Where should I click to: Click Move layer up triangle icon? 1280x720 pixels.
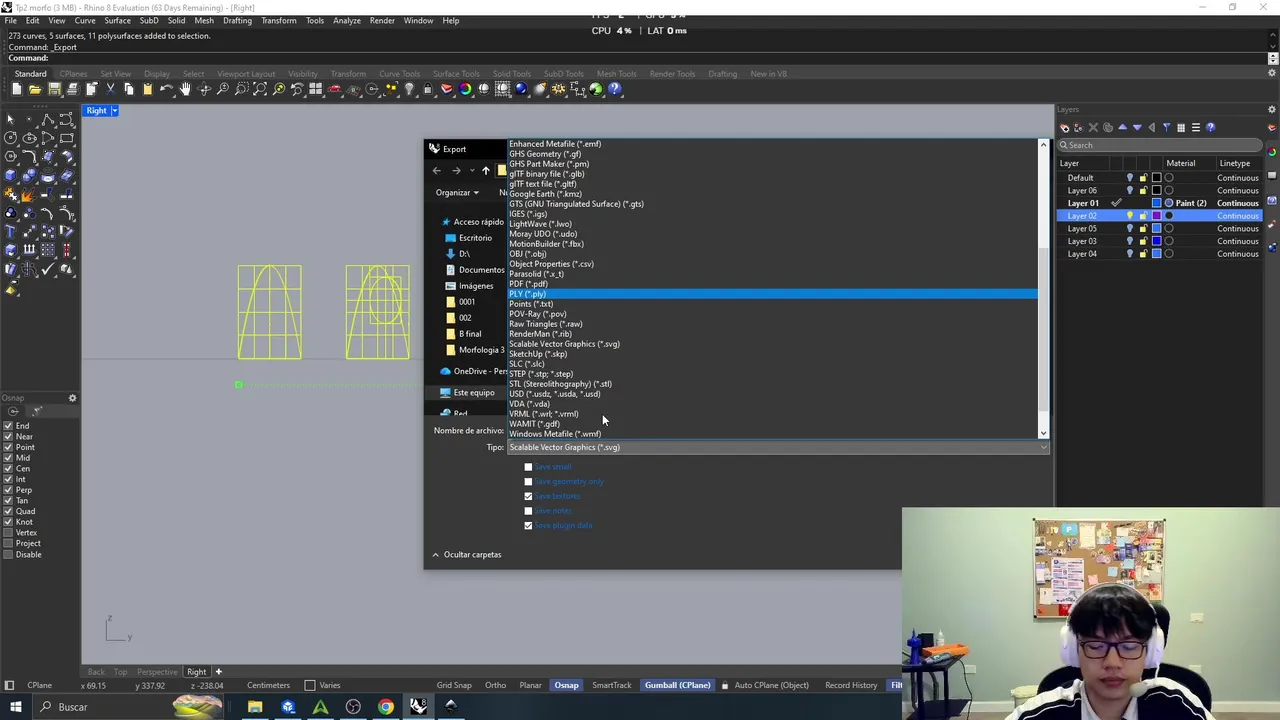[1122, 127]
